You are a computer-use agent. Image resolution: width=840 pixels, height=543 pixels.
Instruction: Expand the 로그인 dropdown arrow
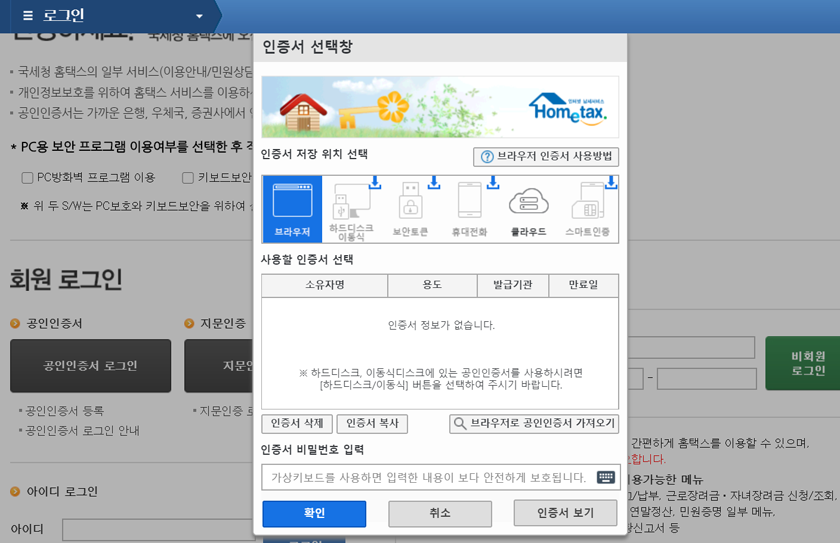coord(199,16)
